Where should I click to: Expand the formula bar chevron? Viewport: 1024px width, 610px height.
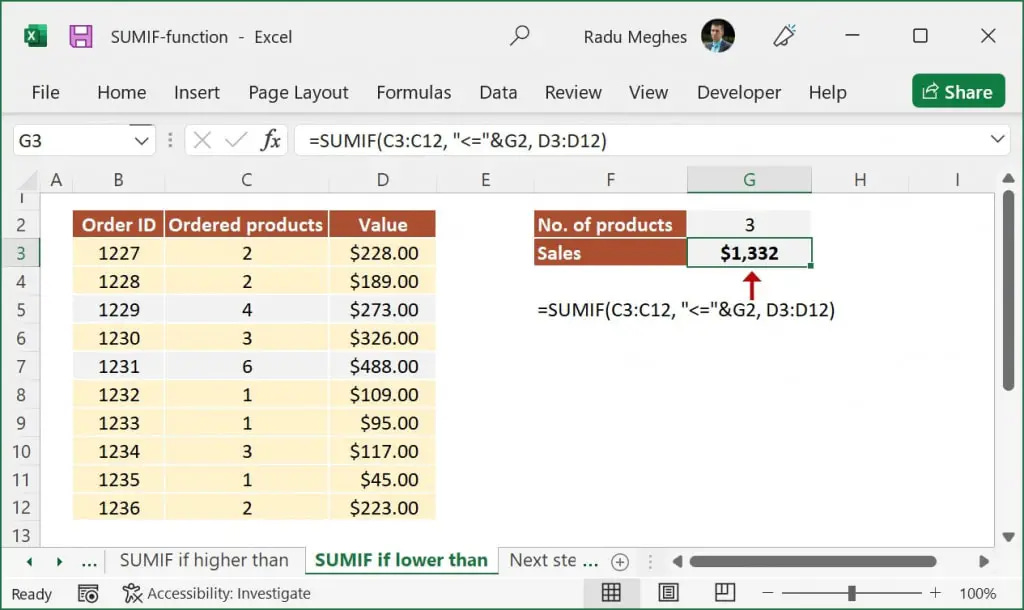(997, 138)
